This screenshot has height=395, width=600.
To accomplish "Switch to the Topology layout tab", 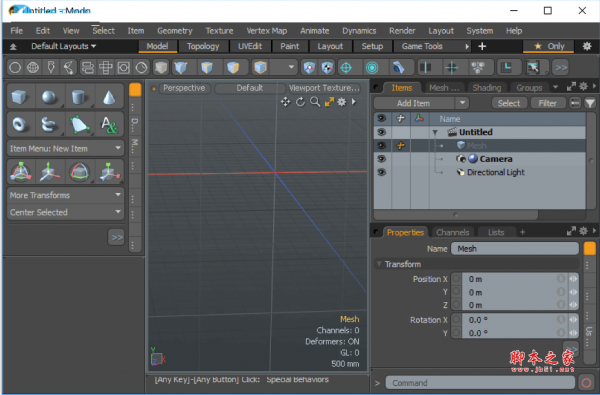I will coord(203,46).
